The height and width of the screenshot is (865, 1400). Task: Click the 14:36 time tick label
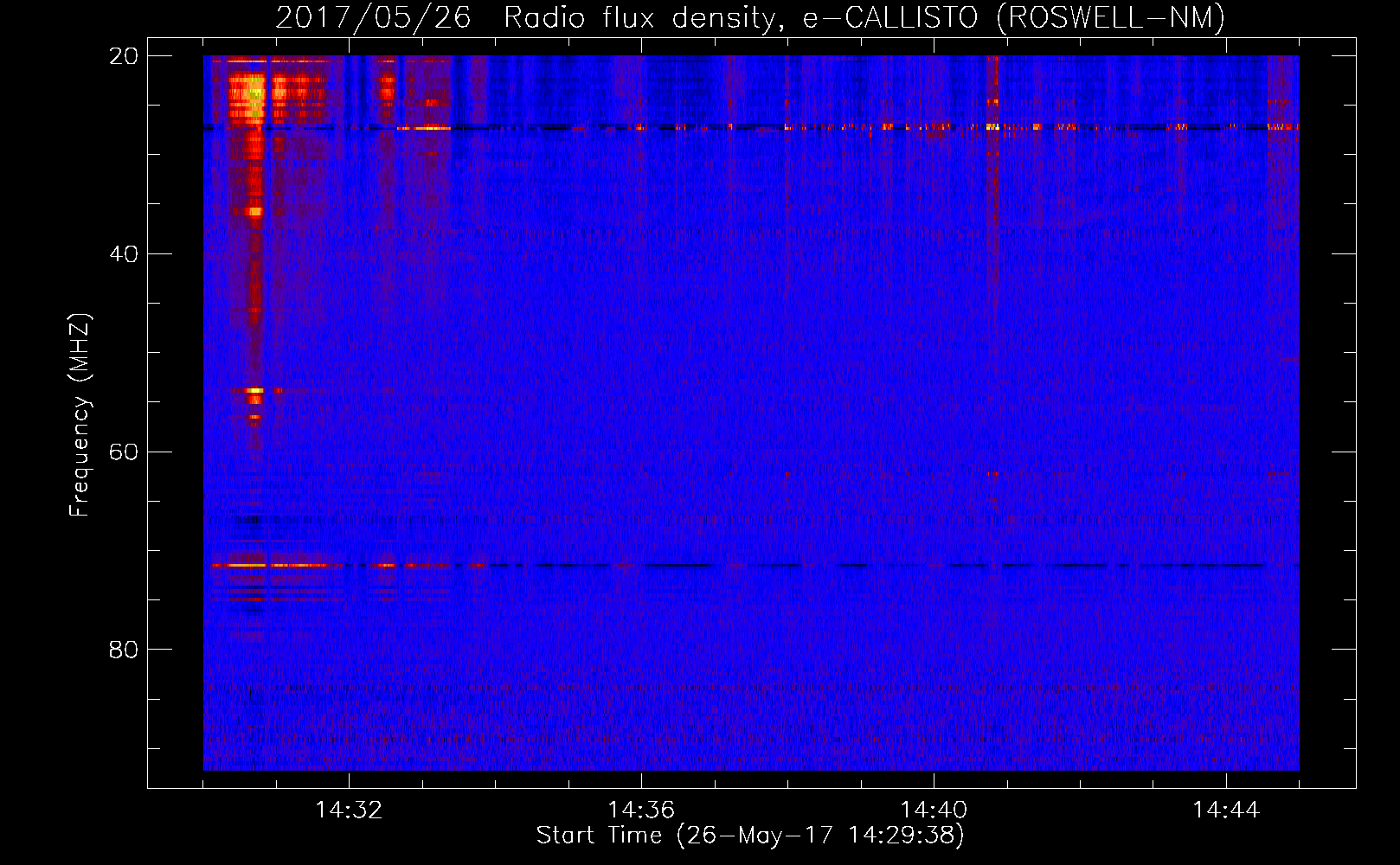coord(641,811)
